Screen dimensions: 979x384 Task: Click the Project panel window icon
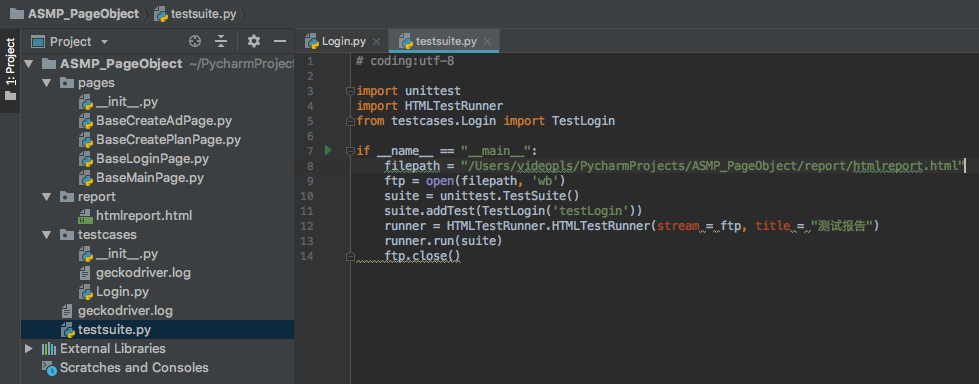coord(38,42)
